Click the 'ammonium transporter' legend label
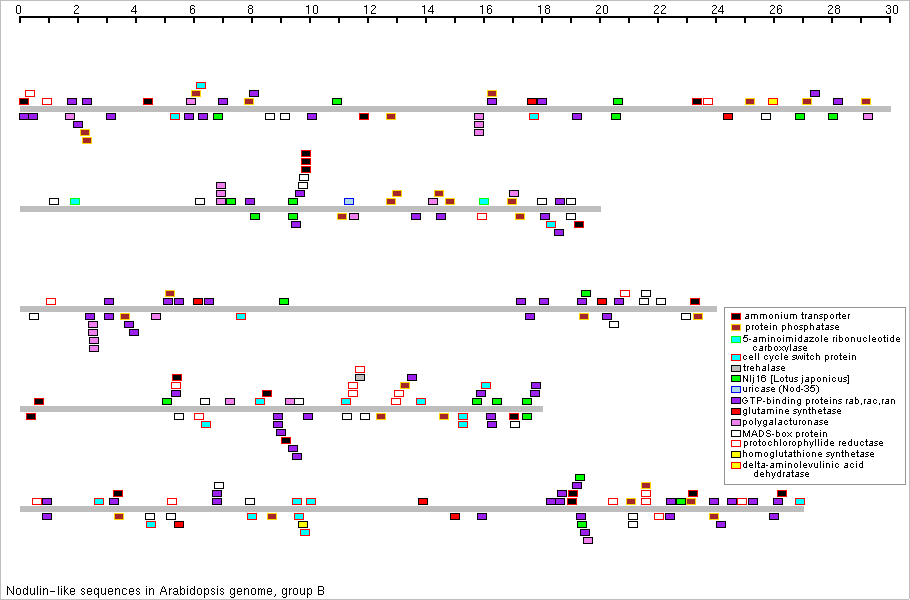Viewport: 910px width, 600px height. click(797, 316)
